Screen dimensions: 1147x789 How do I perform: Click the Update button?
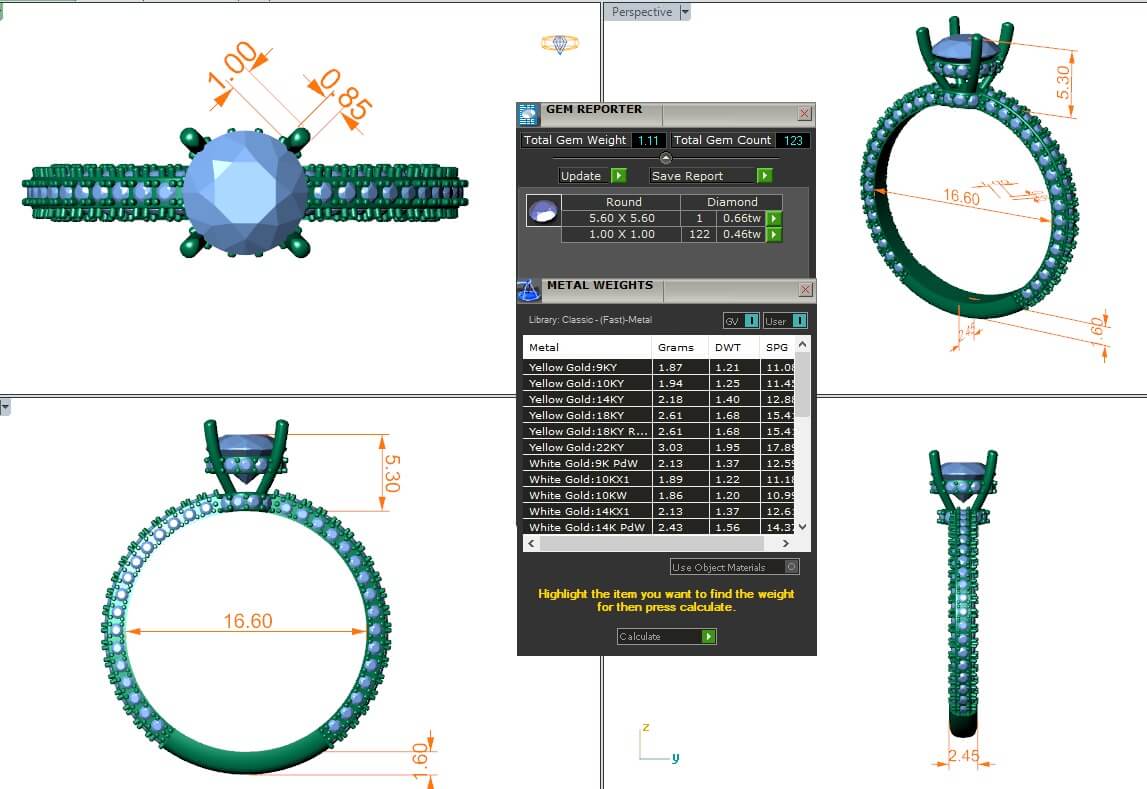pyautogui.click(x=582, y=176)
